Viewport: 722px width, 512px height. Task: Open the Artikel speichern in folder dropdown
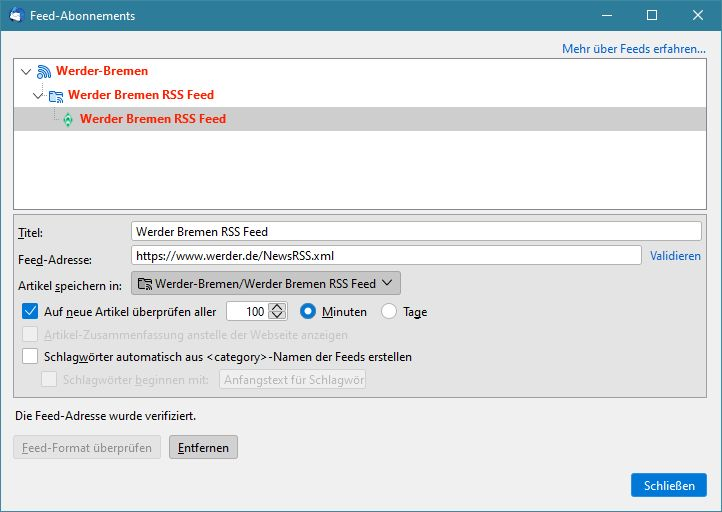click(x=266, y=283)
